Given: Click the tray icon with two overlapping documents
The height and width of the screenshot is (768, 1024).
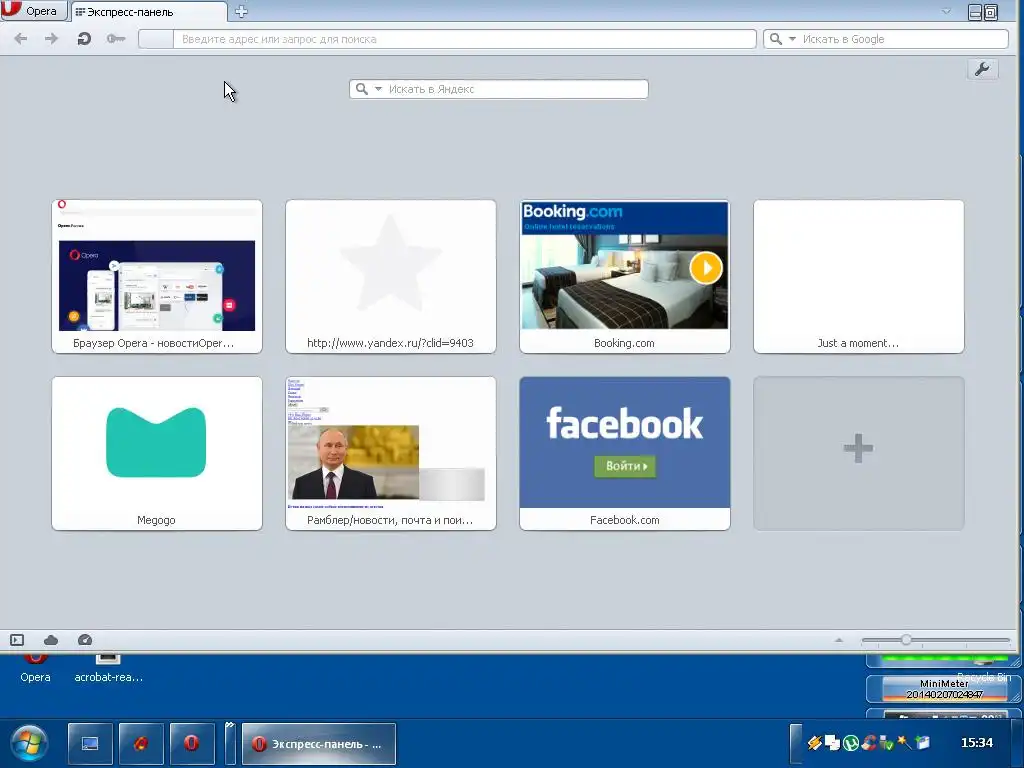Looking at the screenshot, I should point(832,743).
